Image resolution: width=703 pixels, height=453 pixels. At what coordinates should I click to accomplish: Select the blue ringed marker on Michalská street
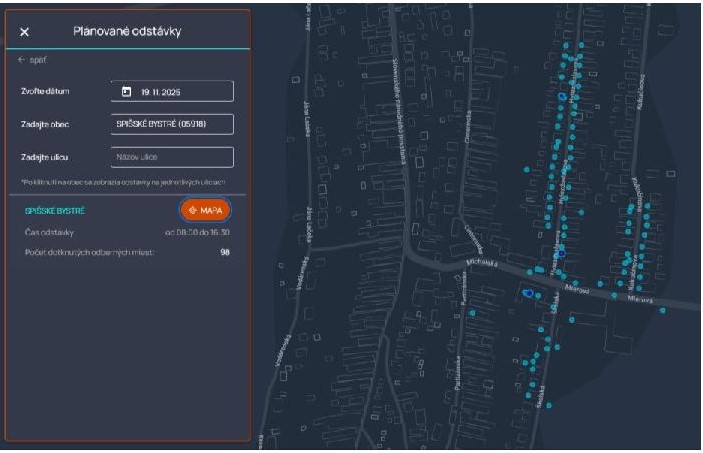pyautogui.click(x=561, y=254)
